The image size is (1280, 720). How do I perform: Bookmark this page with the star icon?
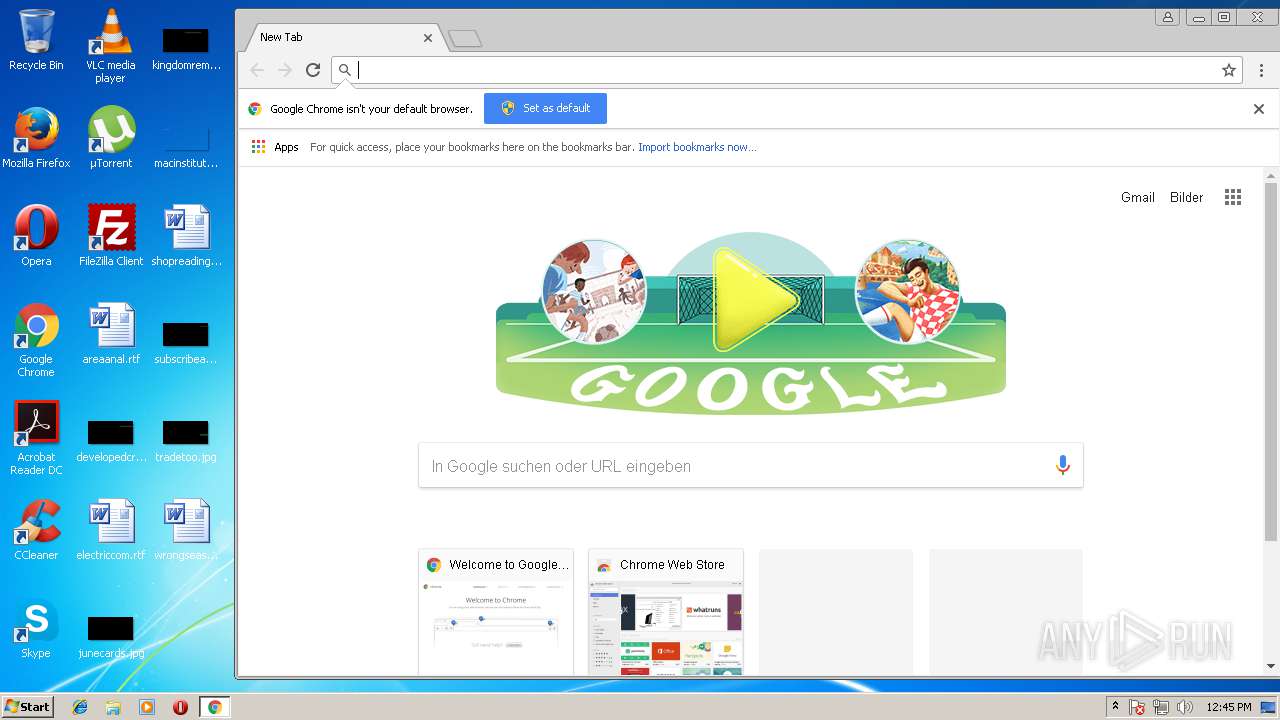1229,70
